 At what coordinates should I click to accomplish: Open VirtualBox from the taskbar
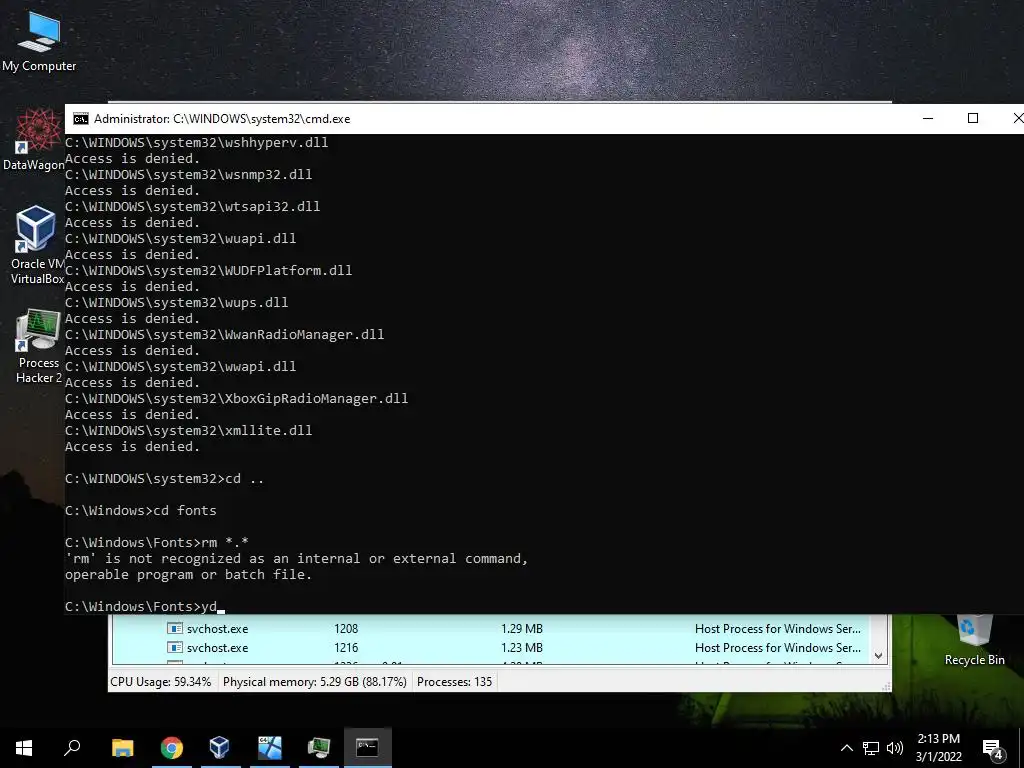219,747
